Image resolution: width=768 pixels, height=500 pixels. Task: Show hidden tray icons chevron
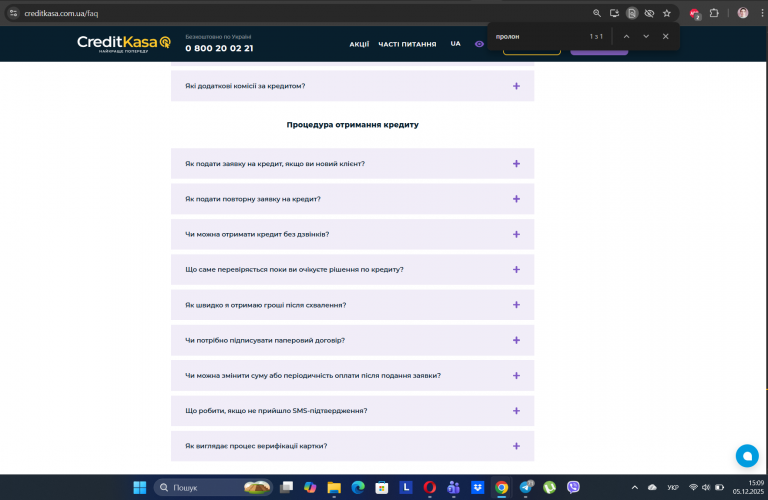(x=635, y=487)
